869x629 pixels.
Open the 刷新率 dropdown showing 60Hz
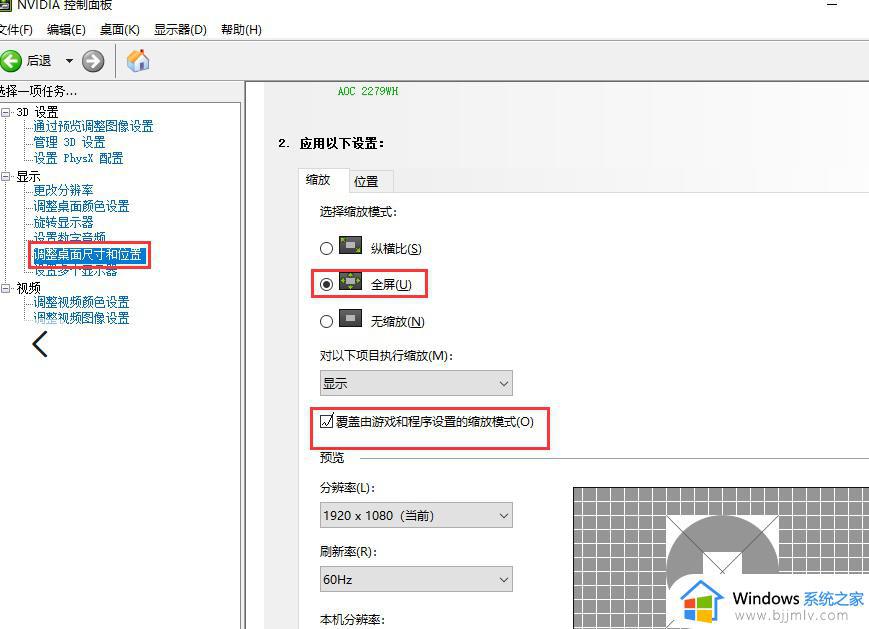click(x=416, y=579)
